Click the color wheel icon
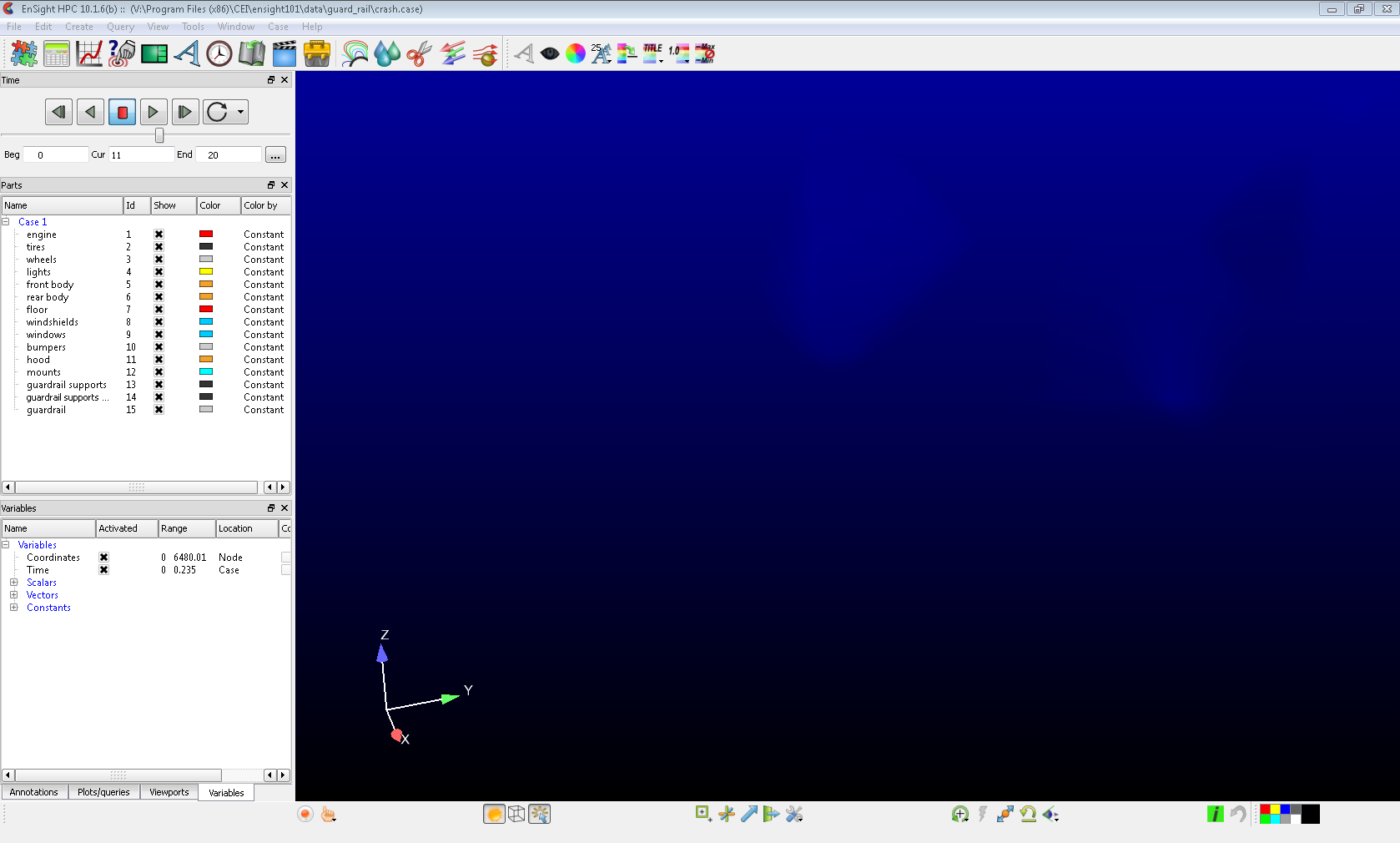 tap(576, 53)
